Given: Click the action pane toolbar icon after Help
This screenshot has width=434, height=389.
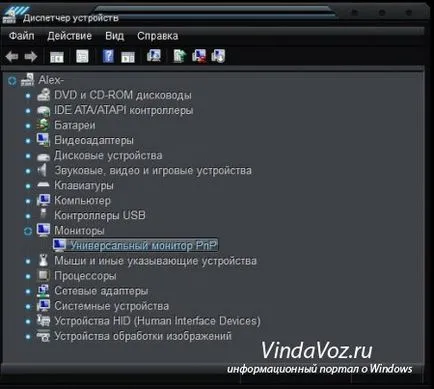Looking at the screenshot, I should click(128, 57).
